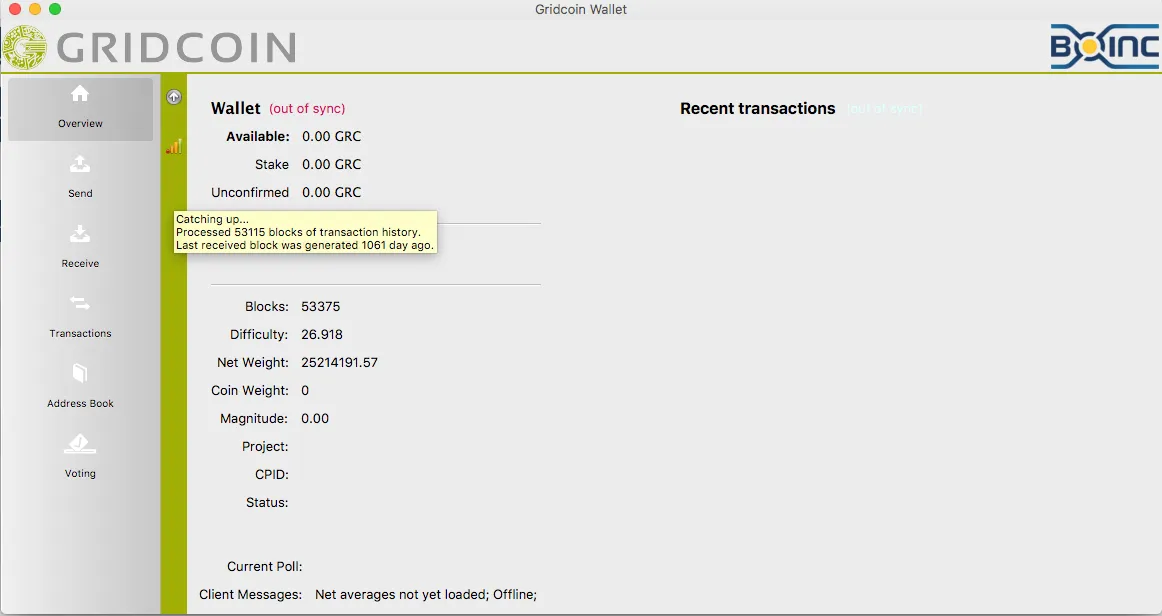Open the Voting section
The width and height of the screenshot is (1162, 616).
pyautogui.click(x=80, y=458)
